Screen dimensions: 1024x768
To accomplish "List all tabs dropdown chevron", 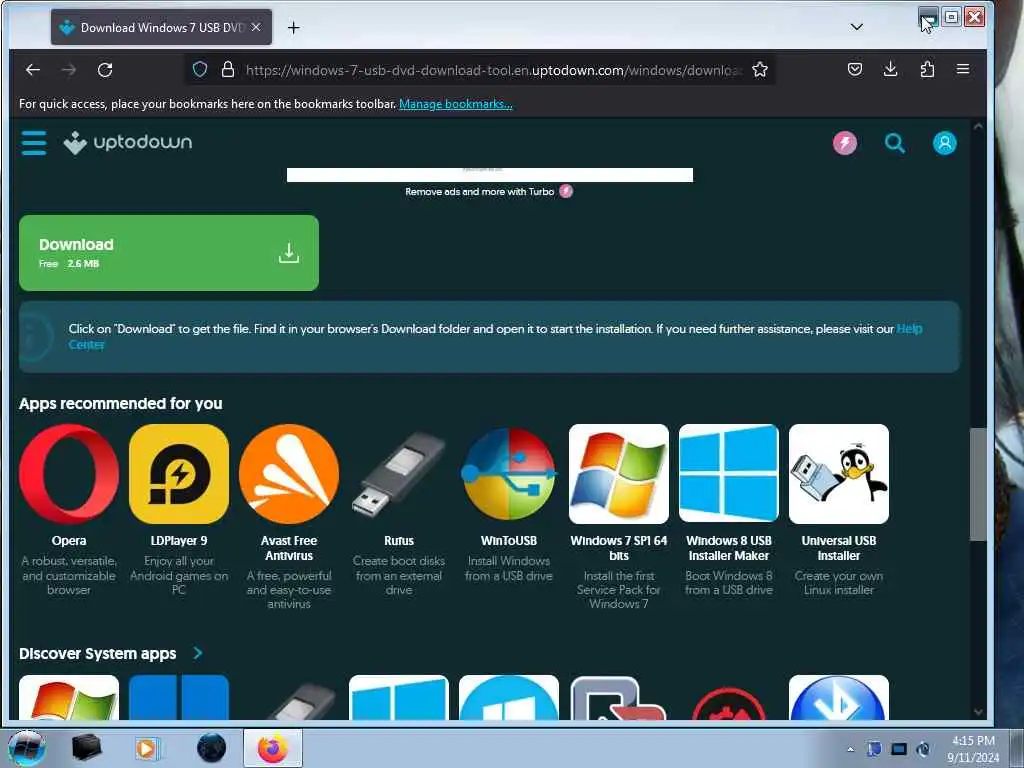I will pyautogui.click(x=857, y=27).
